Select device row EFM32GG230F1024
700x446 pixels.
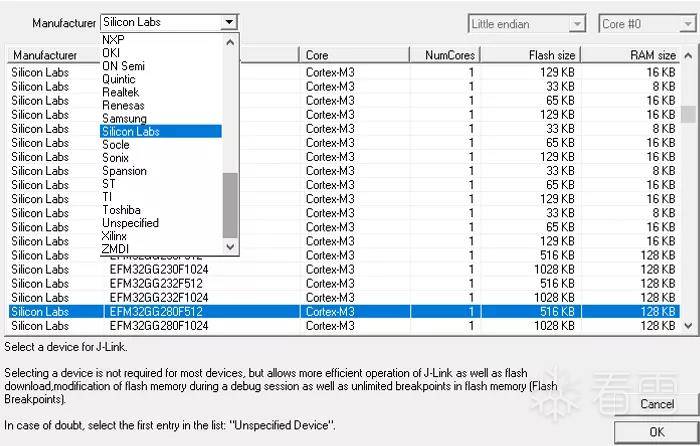click(344, 269)
